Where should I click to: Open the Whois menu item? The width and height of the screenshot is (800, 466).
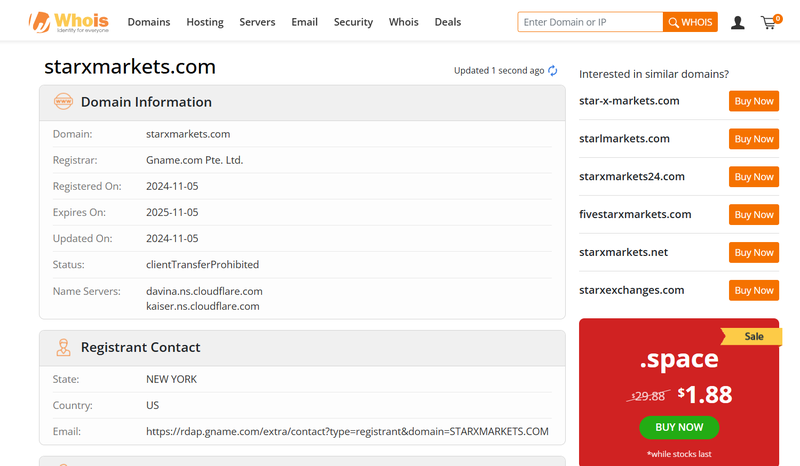tap(404, 22)
